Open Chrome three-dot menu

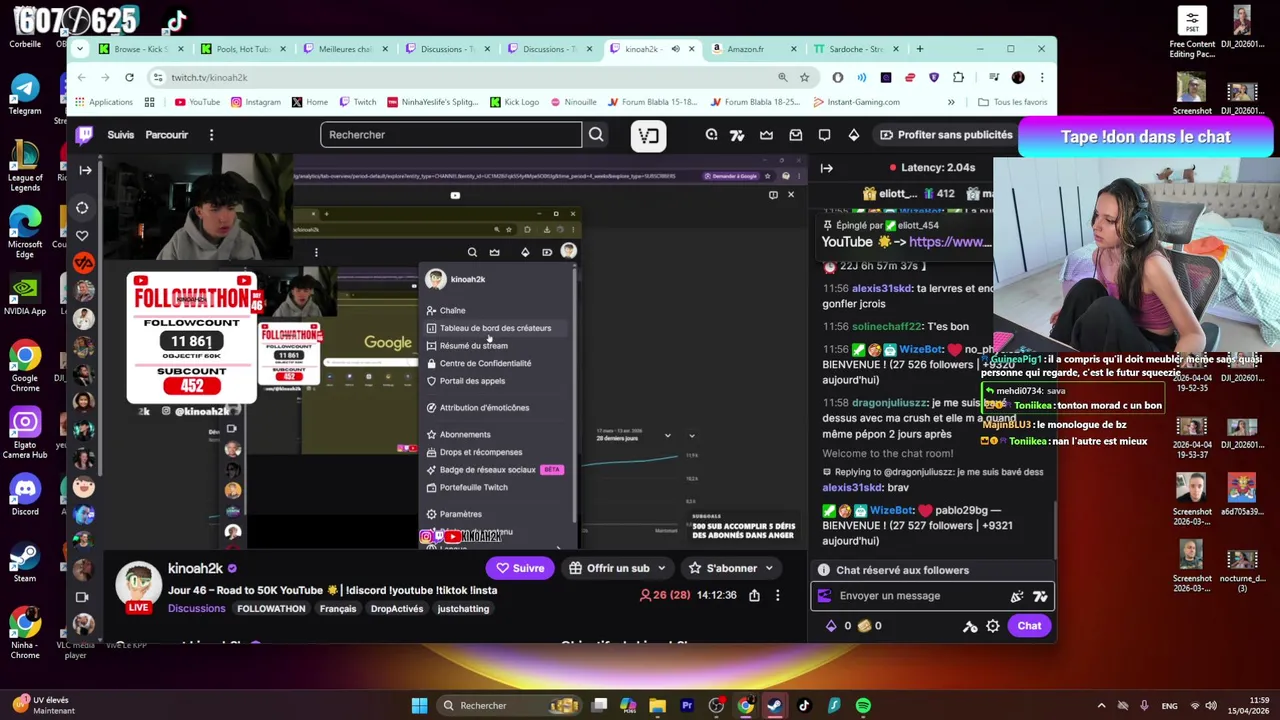click(x=1041, y=77)
